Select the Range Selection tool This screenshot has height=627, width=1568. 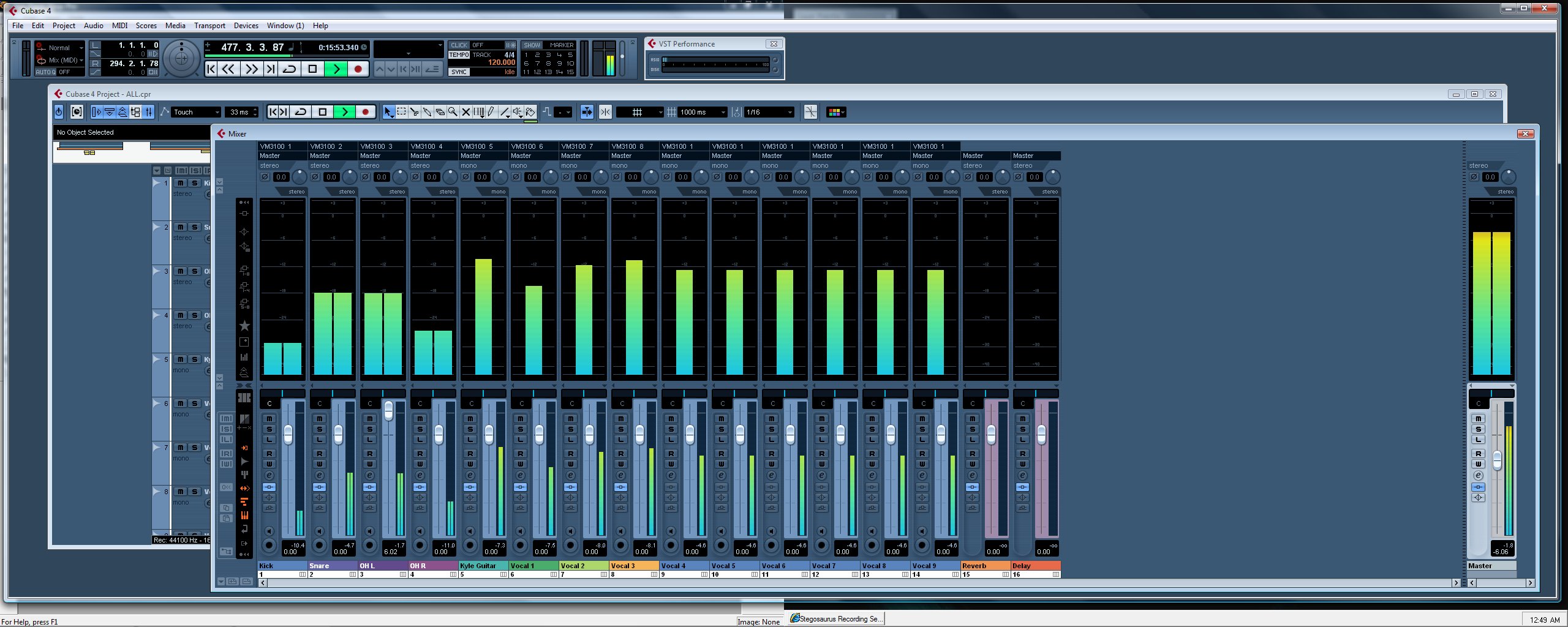tap(401, 112)
